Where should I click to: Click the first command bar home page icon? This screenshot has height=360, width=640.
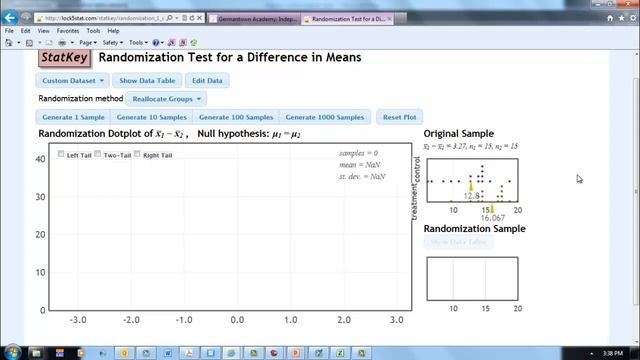[x=9, y=42]
